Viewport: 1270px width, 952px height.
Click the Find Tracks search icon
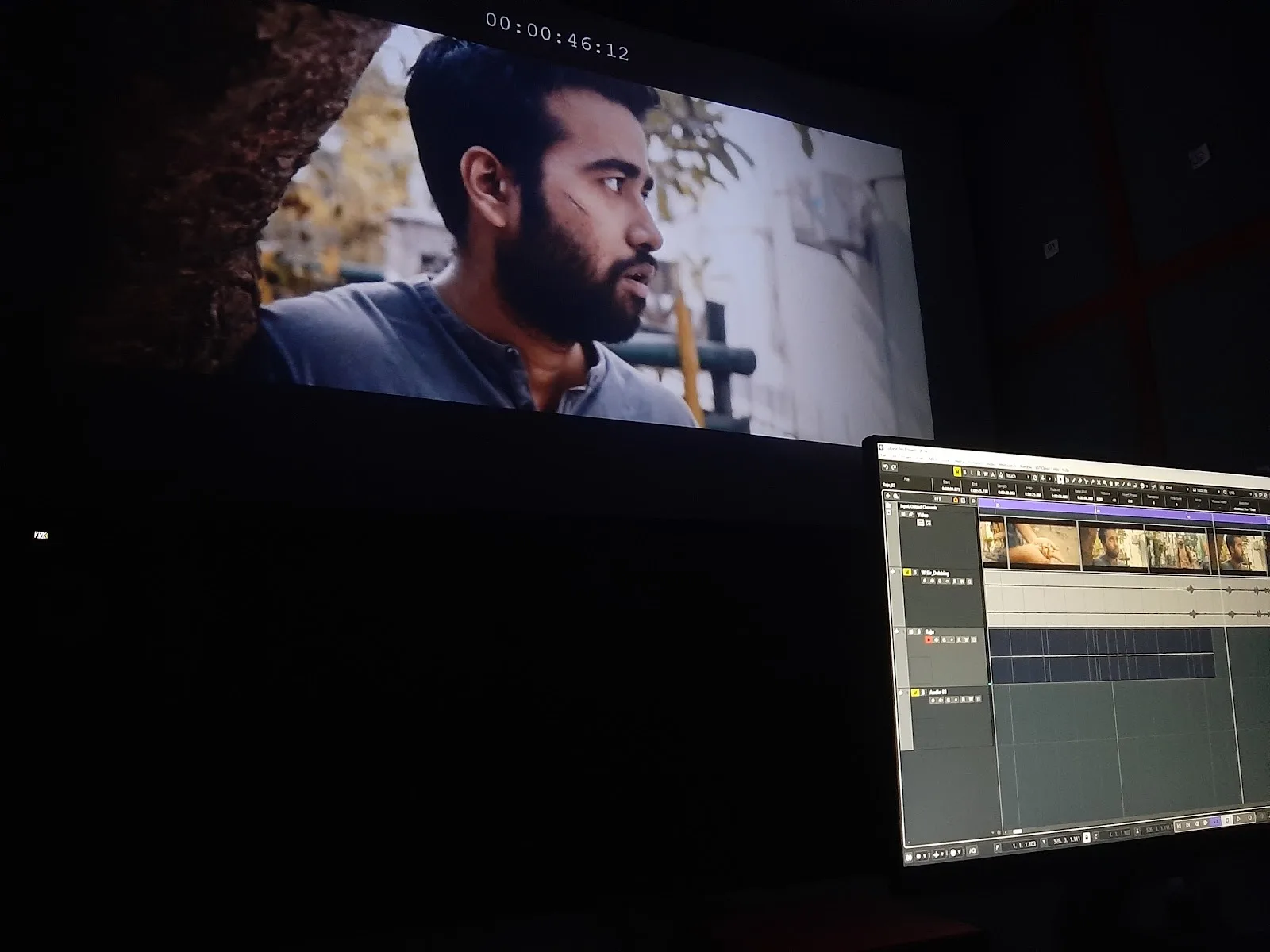(973, 501)
